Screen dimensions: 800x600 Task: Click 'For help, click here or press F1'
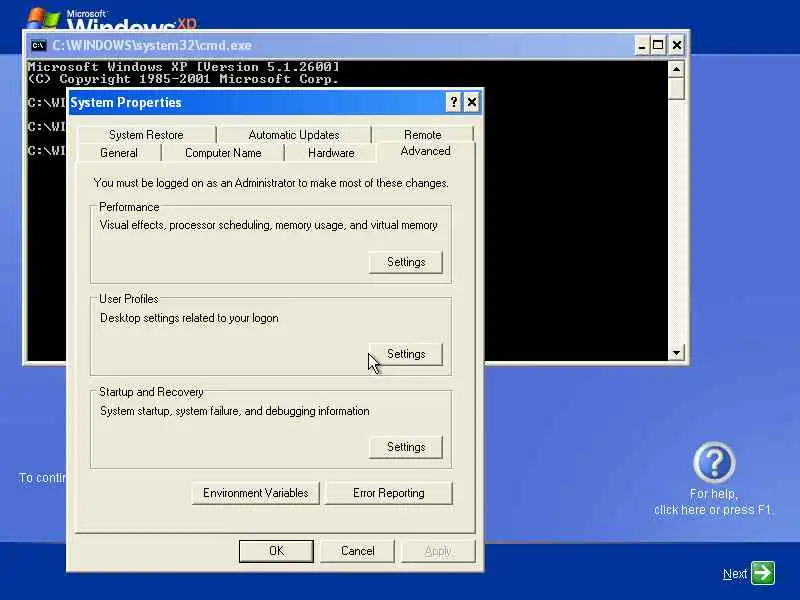tap(713, 502)
